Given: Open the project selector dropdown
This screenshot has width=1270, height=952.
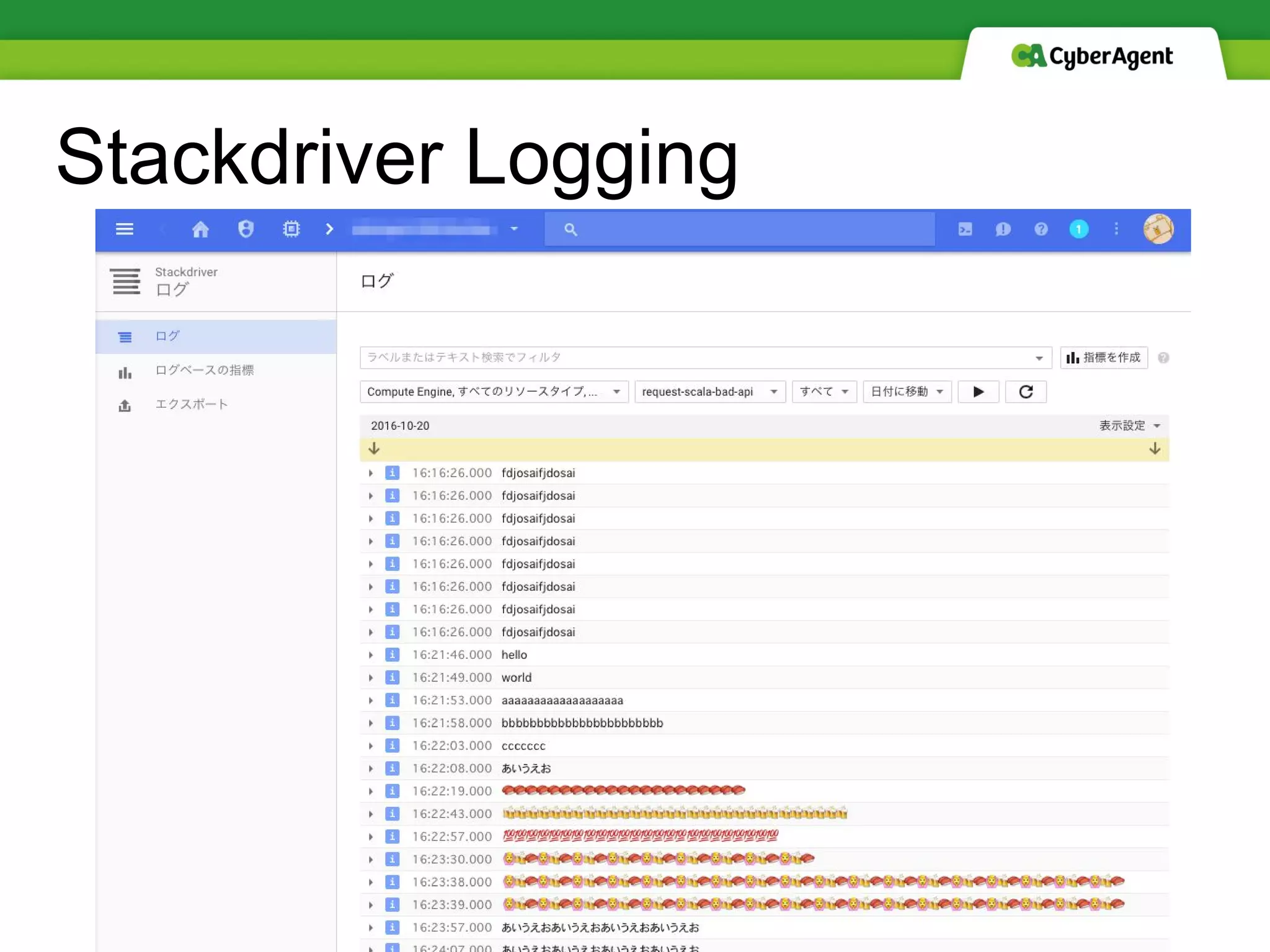Looking at the screenshot, I should coord(514,229).
